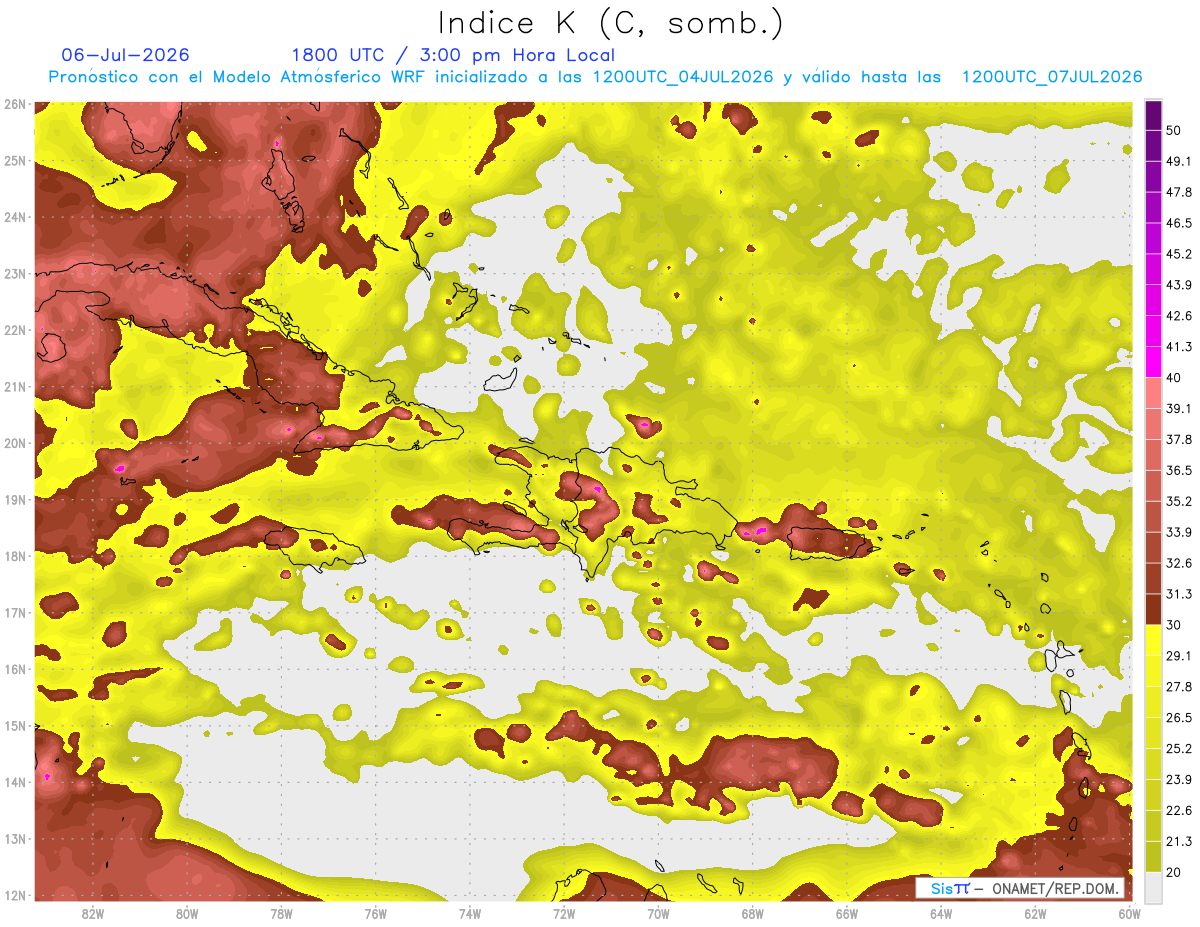Click the 68W longitude label

coord(753,913)
